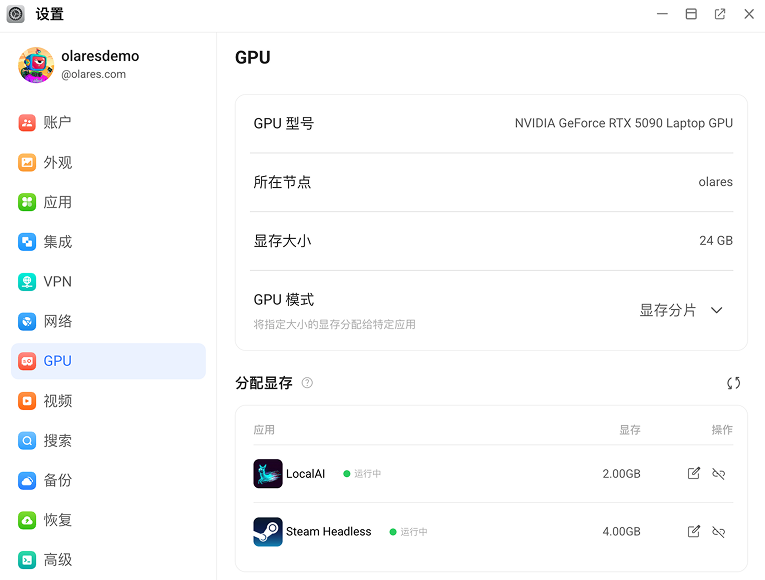This screenshot has width=765, height=580.
Task: Click the settings app icon in title bar
Action: point(16,14)
